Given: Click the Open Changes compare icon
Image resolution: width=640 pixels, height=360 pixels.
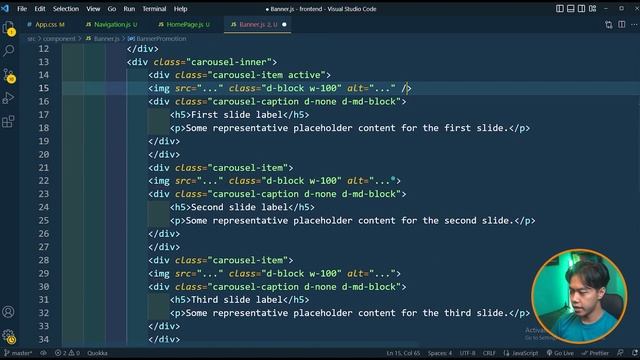Looking at the screenshot, I should tap(609, 24).
